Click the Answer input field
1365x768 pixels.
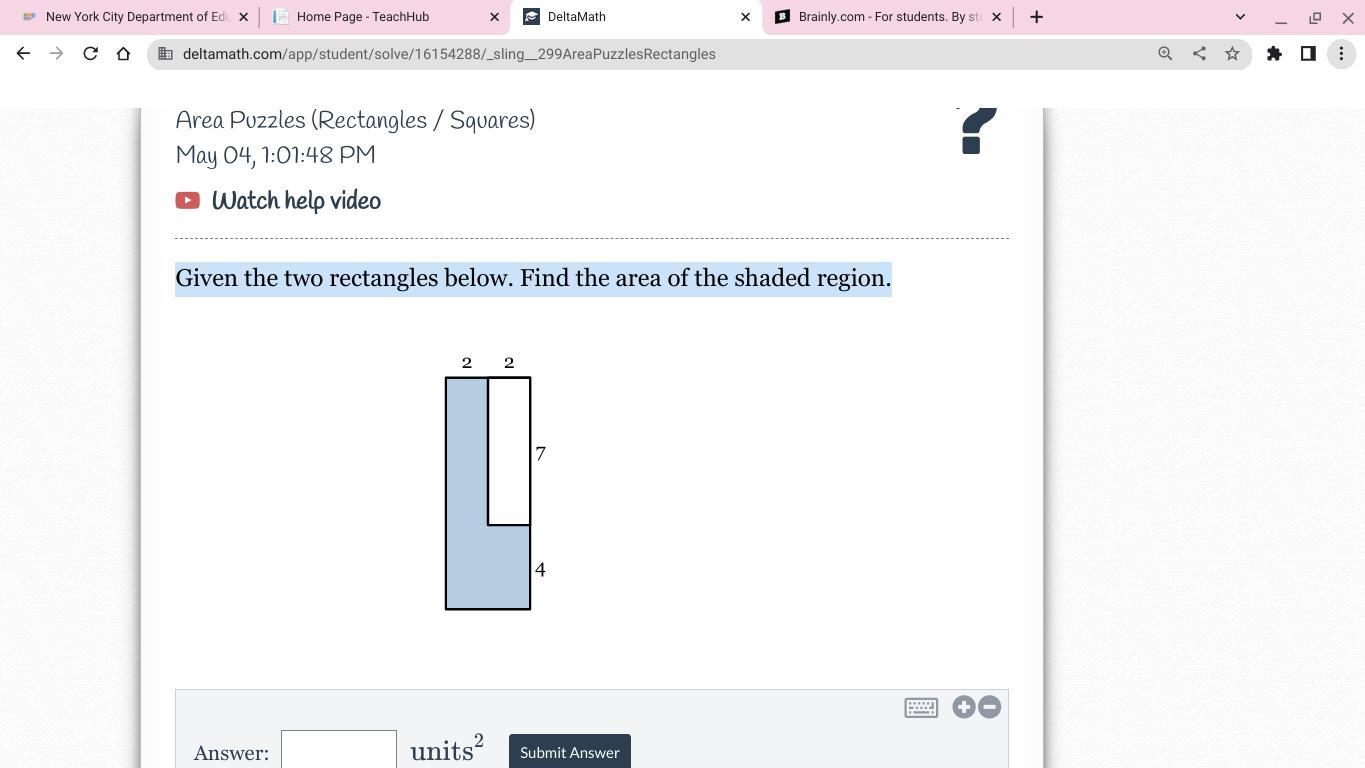[339, 751]
